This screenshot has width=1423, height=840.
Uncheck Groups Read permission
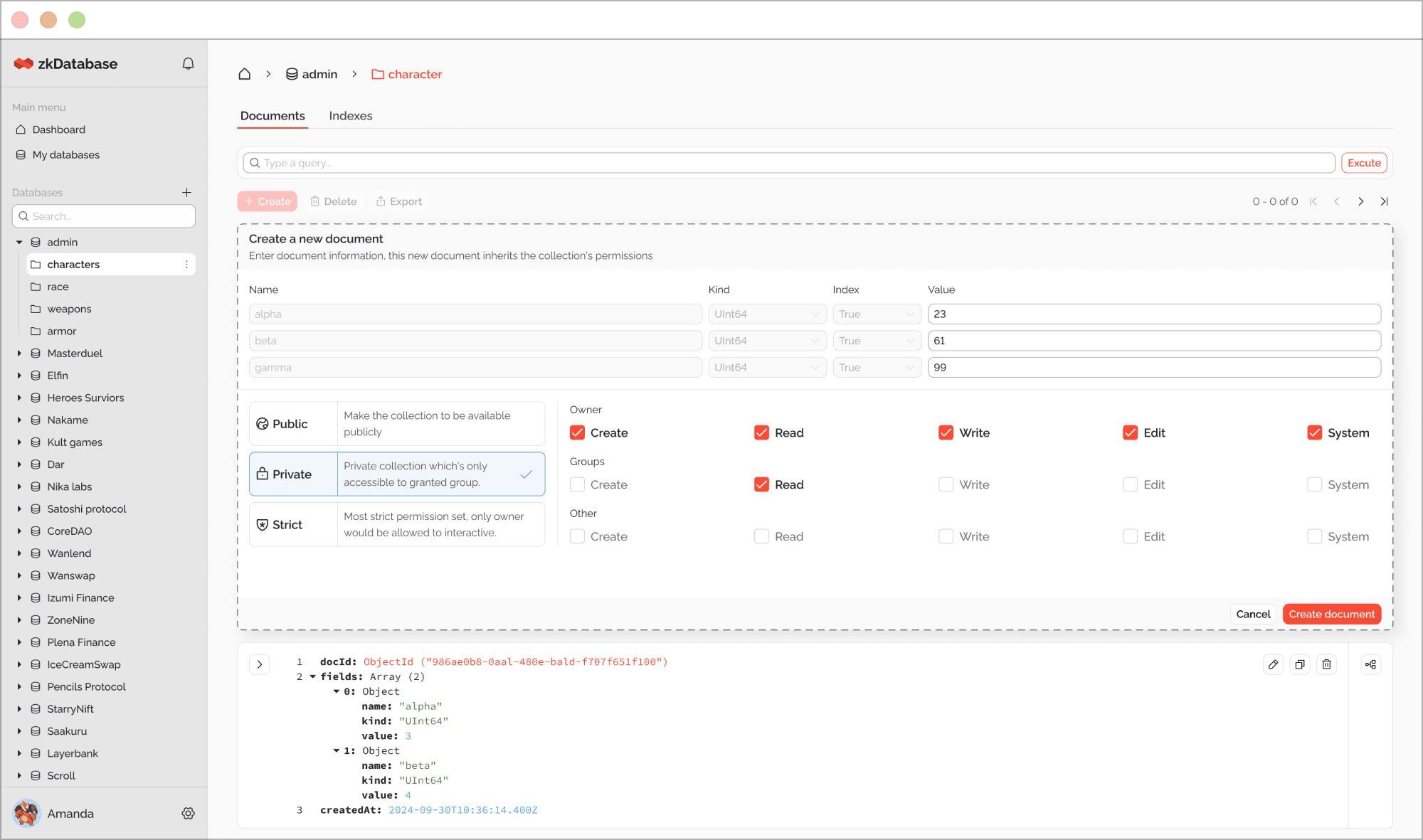pyautogui.click(x=761, y=484)
